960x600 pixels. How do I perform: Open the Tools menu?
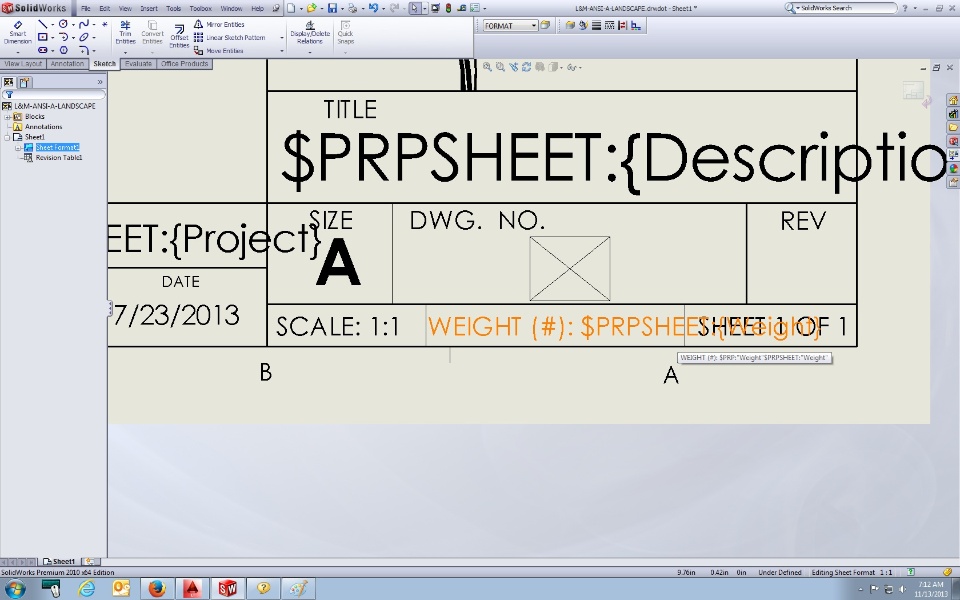coord(173,9)
